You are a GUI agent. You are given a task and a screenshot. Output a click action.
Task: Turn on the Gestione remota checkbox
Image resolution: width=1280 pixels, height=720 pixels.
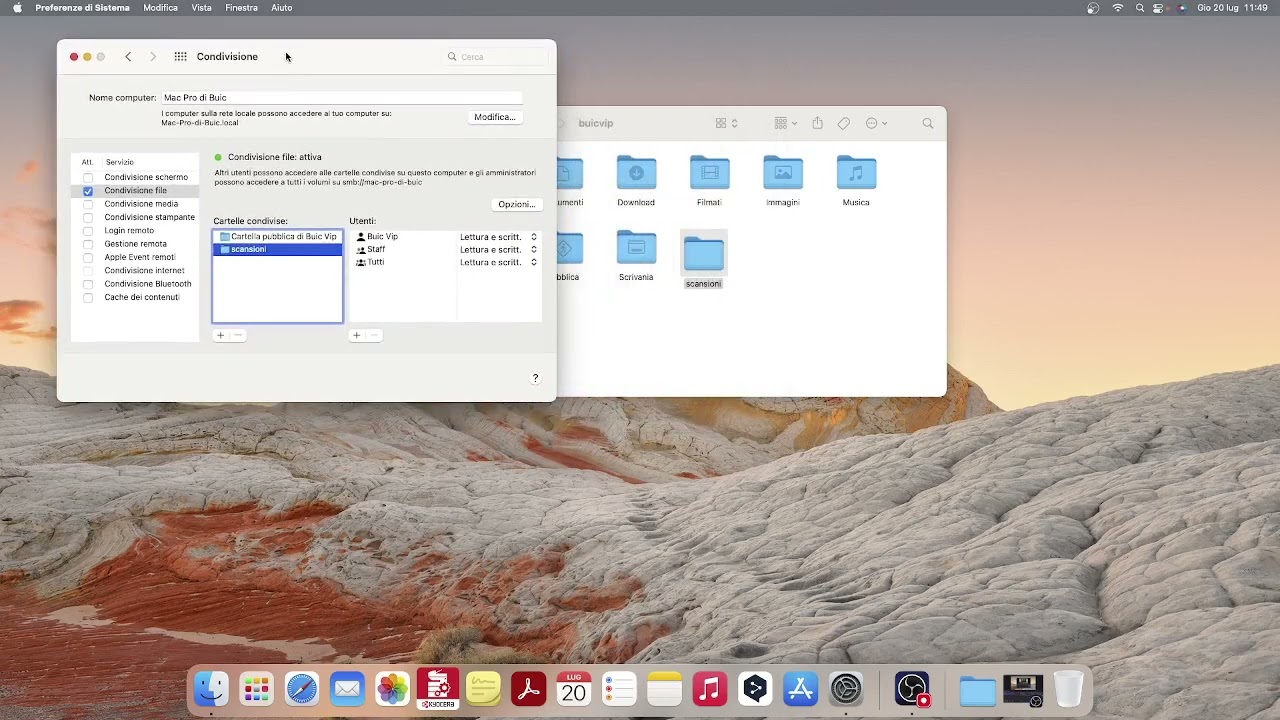coord(88,244)
